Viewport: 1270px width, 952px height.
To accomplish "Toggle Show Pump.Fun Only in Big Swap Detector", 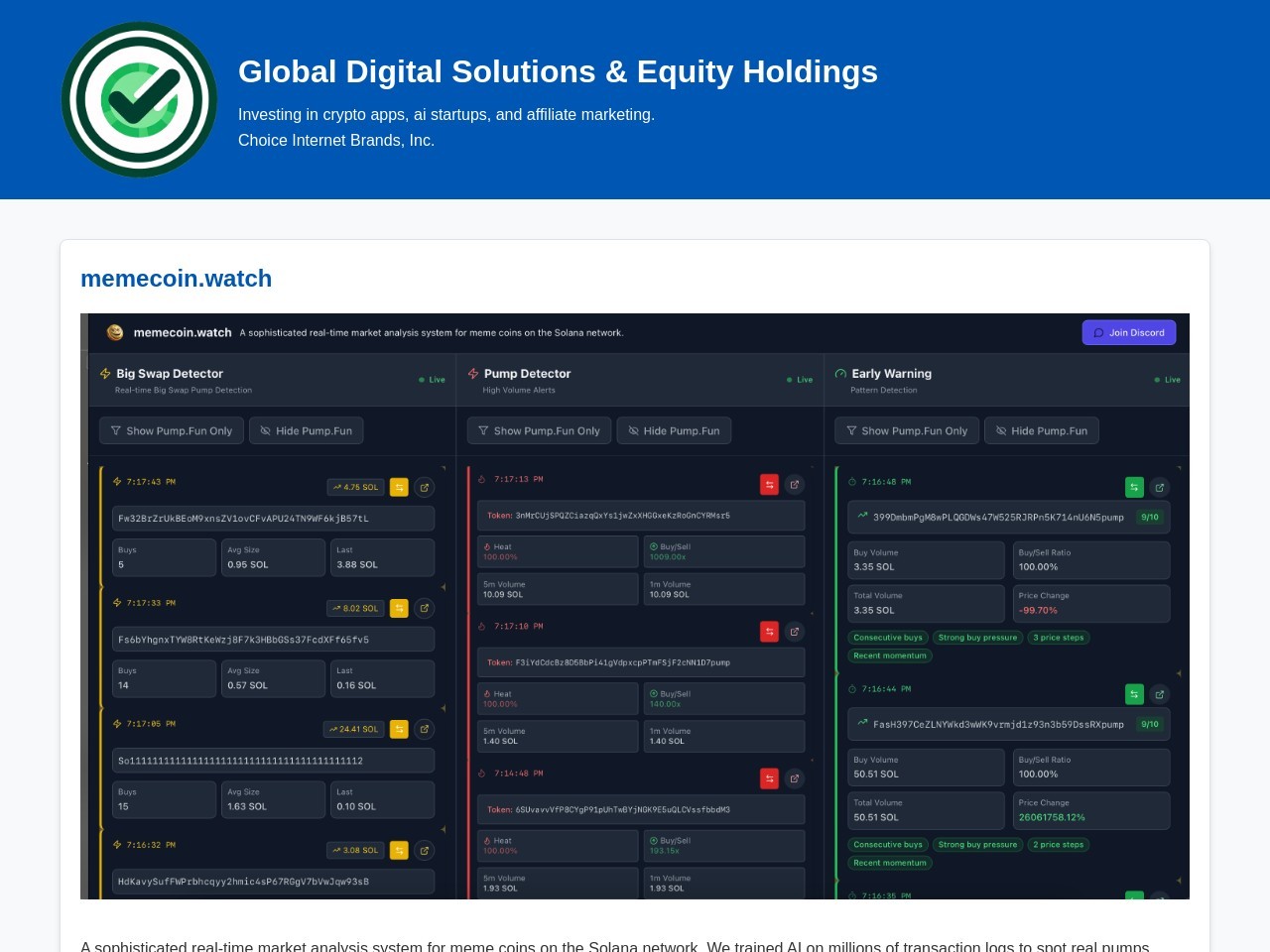I will tap(172, 430).
